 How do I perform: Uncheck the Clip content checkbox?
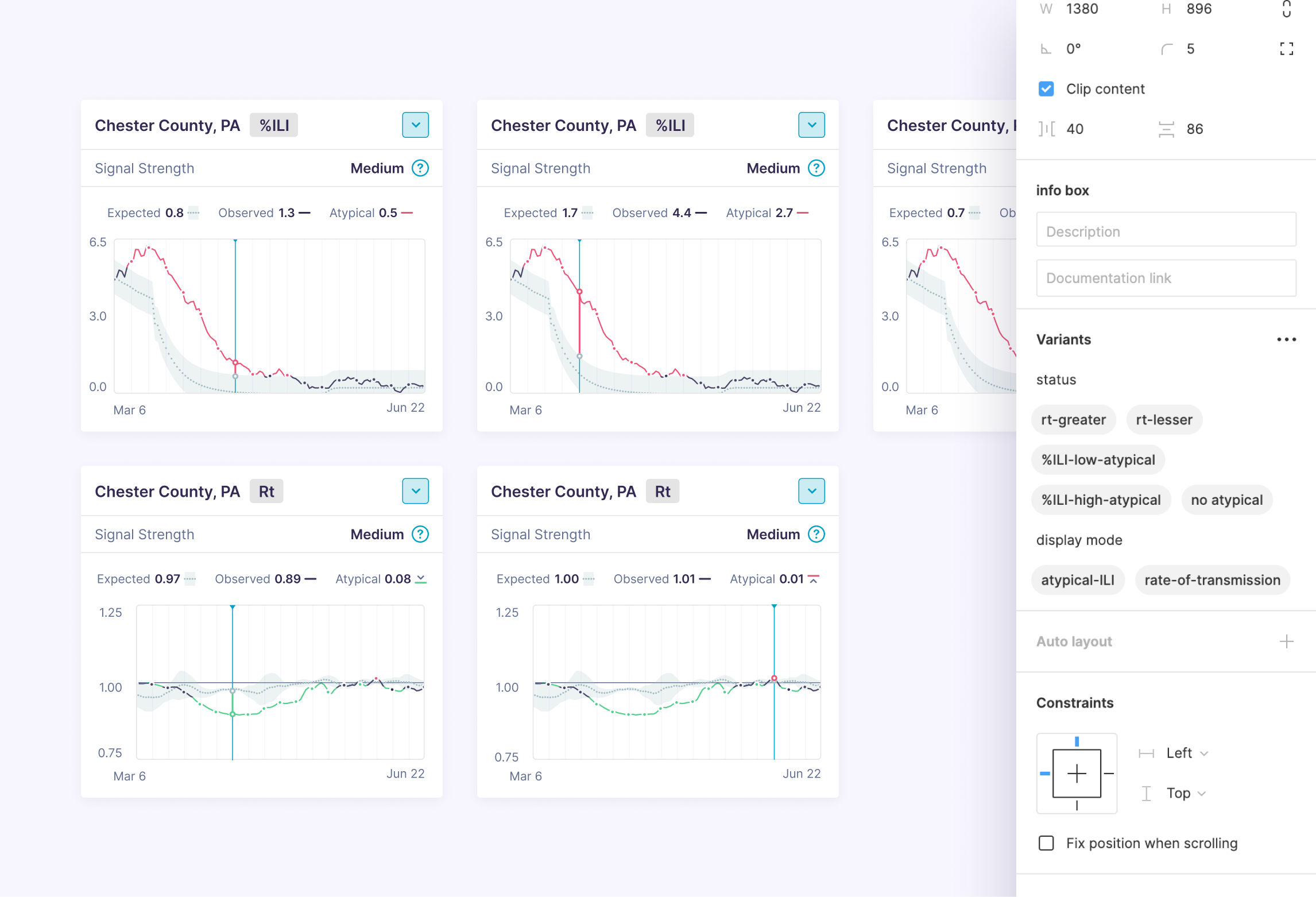click(1046, 89)
